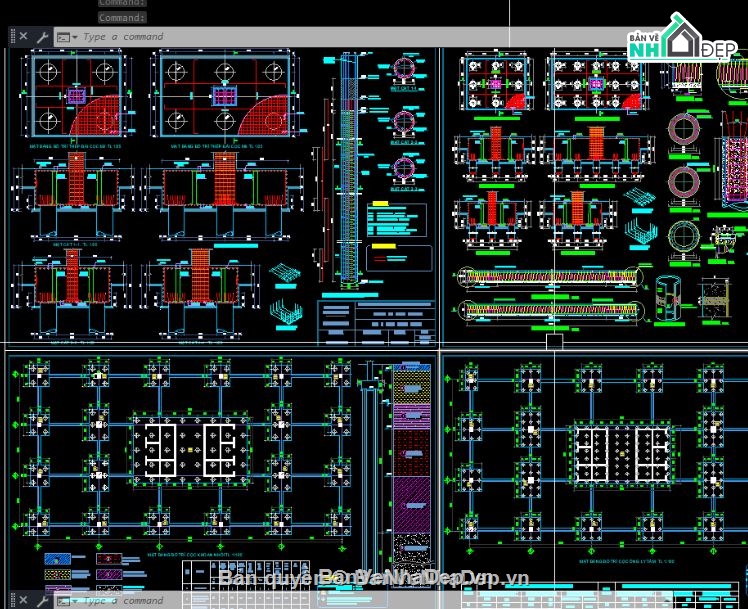Viewport: 748px width, 609px height.
Task: Expand the dropdown arrow beside top command icon
Action: coord(75,37)
